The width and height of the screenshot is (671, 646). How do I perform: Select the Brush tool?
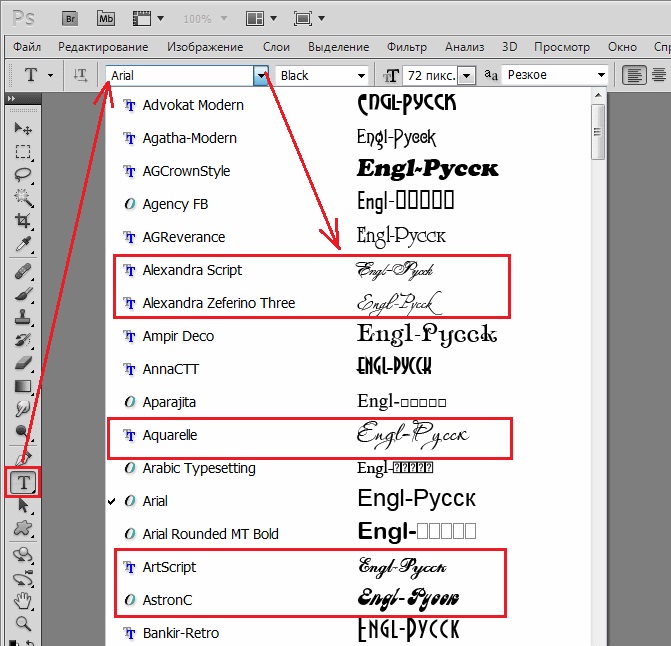coord(23,295)
